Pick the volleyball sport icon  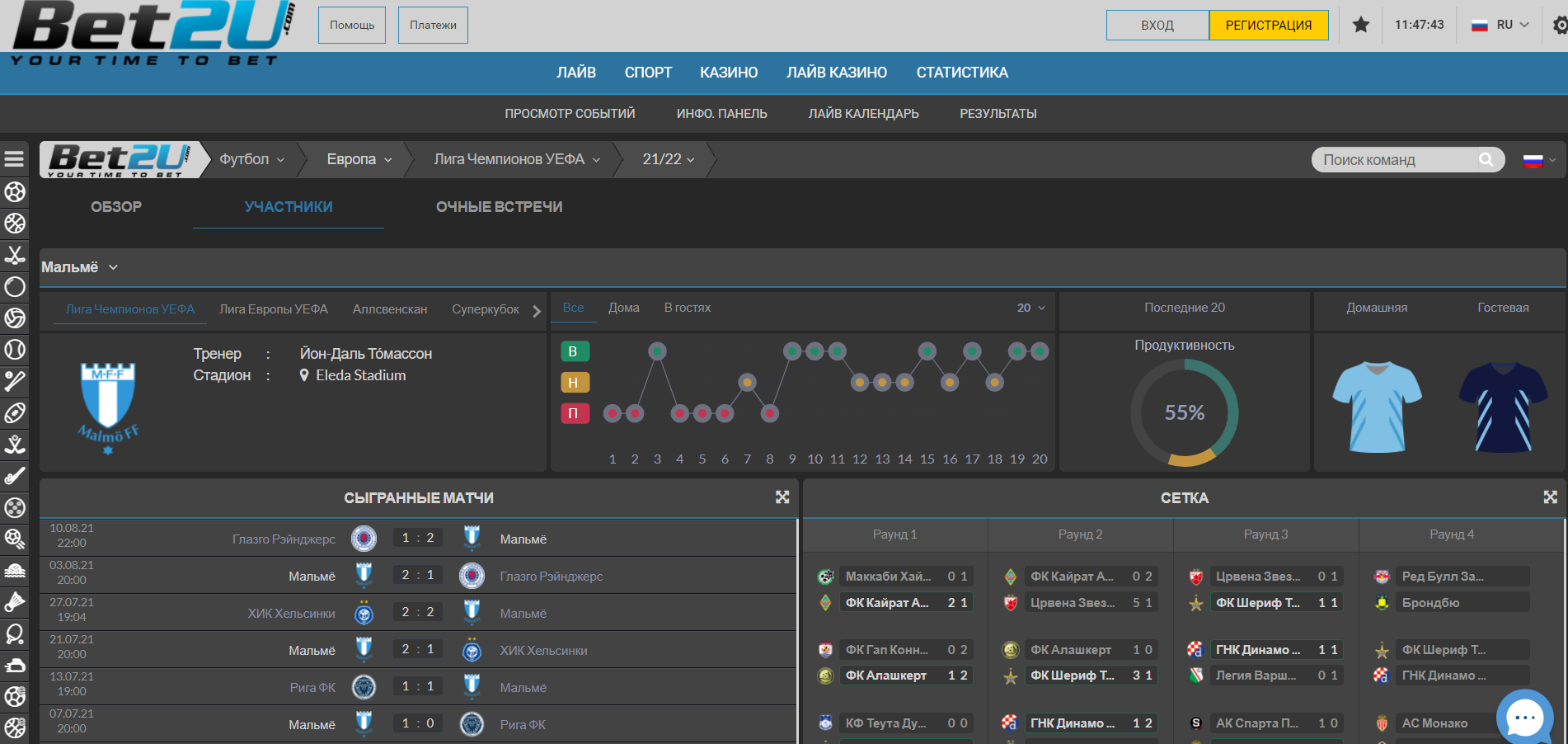click(x=15, y=318)
